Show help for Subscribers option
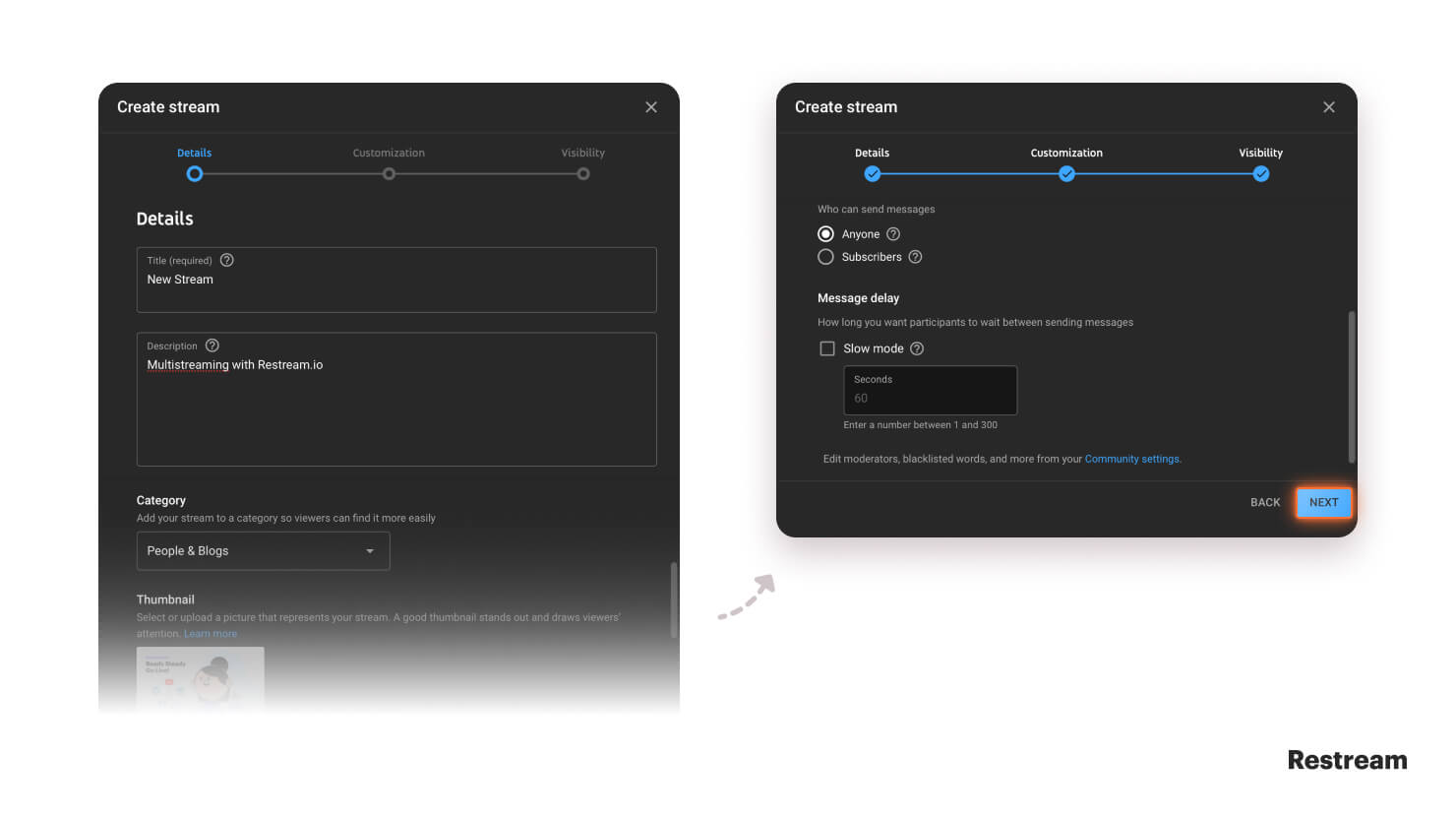 coord(915,257)
